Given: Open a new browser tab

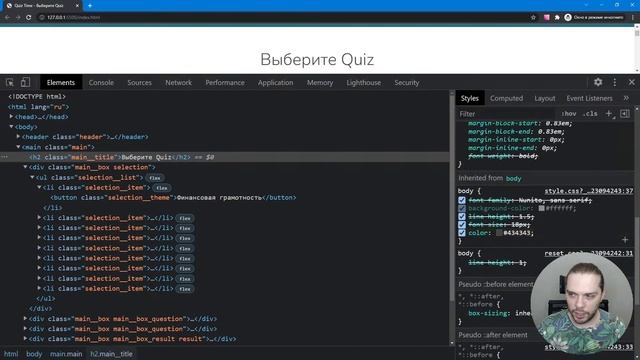Looking at the screenshot, I should [x=90, y=6].
